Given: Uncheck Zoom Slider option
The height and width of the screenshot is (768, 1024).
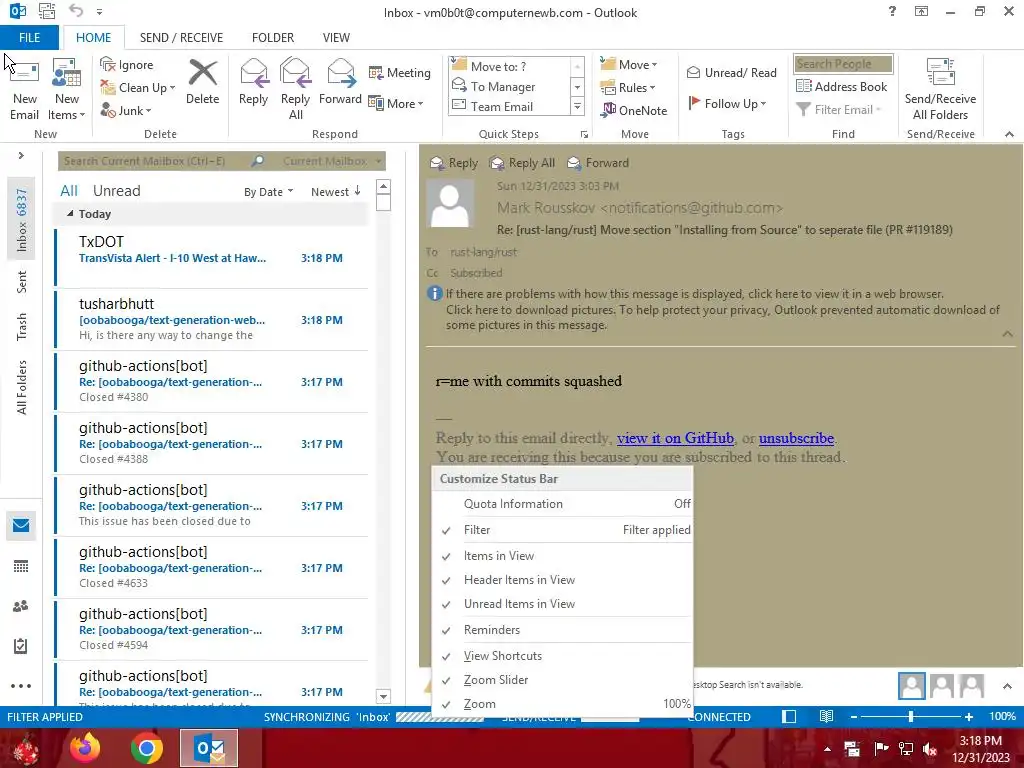Looking at the screenshot, I should pyautogui.click(x=562, y=680).
